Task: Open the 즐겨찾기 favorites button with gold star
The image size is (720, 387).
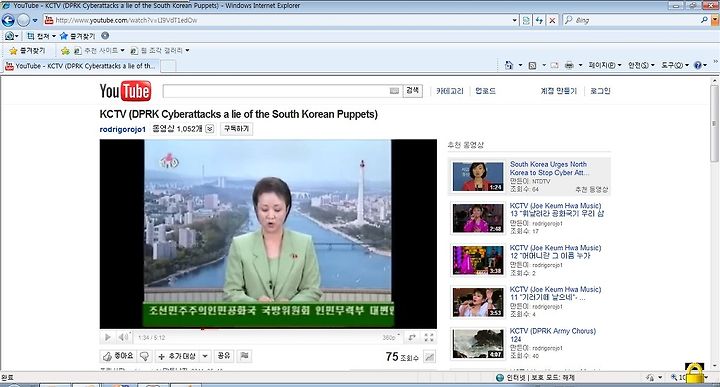Action: click(x=27, y=50)
